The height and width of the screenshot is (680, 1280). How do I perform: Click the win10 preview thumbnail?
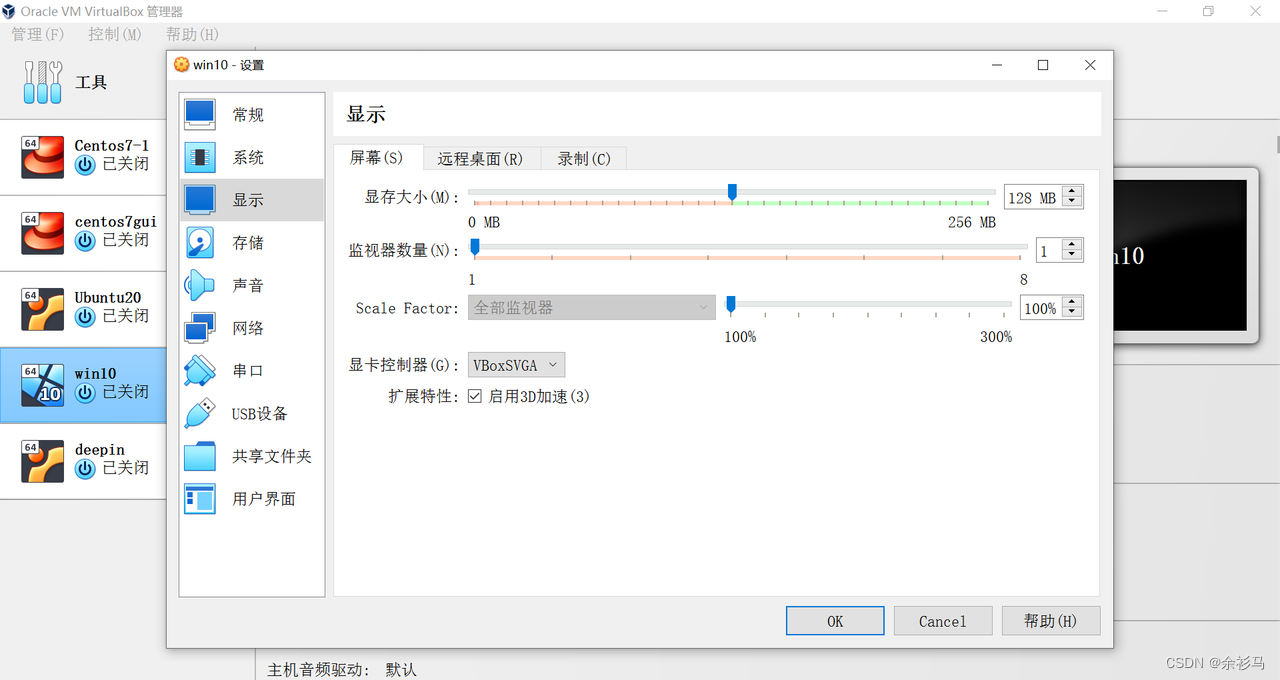1180,255
